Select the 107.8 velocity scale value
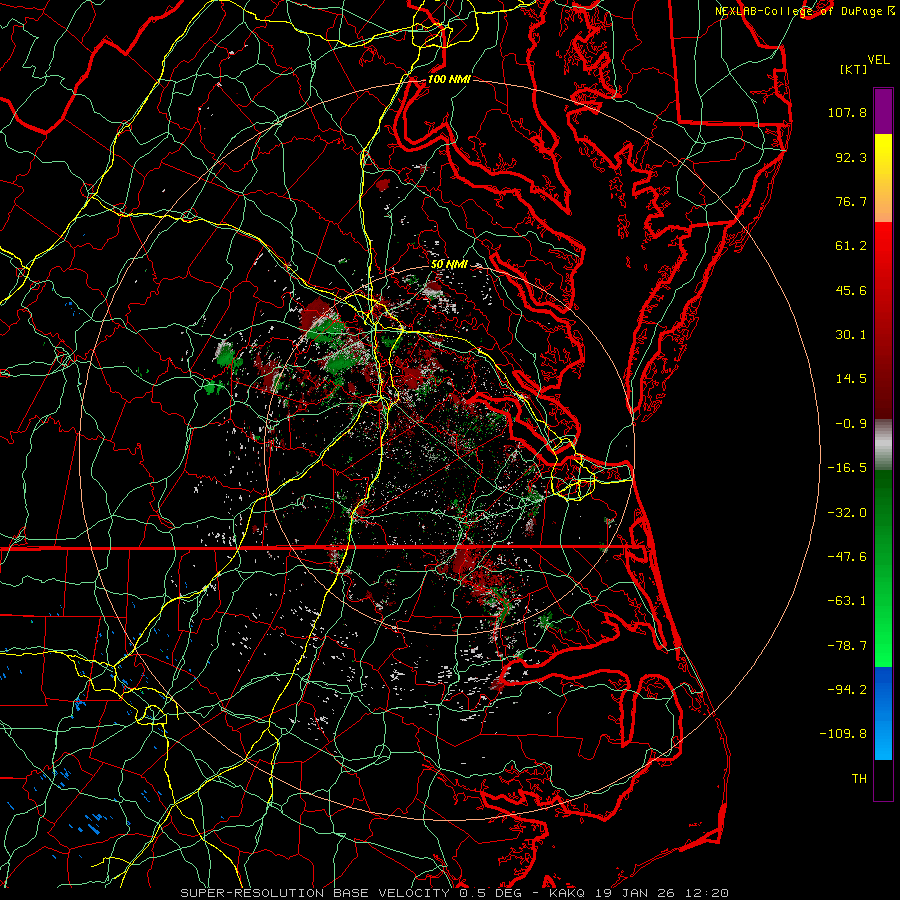The image size is (900, 900). click(847, 112)
